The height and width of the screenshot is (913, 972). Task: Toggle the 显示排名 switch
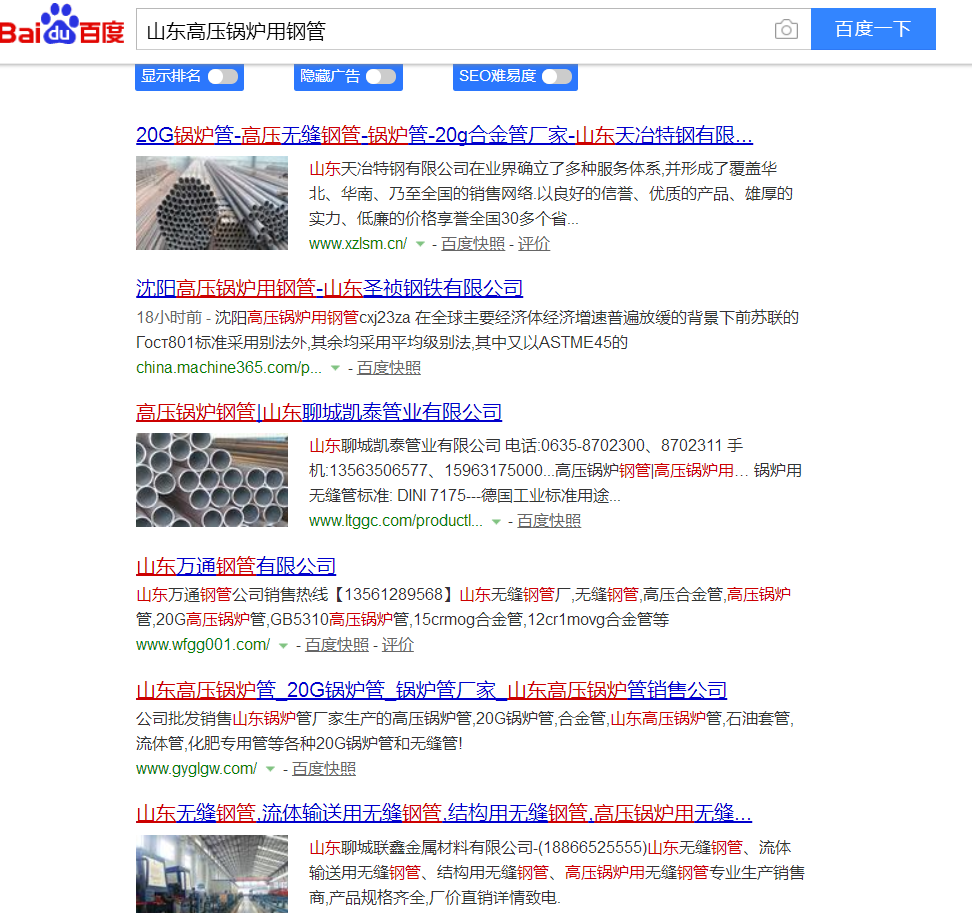[x=223, y=76]
